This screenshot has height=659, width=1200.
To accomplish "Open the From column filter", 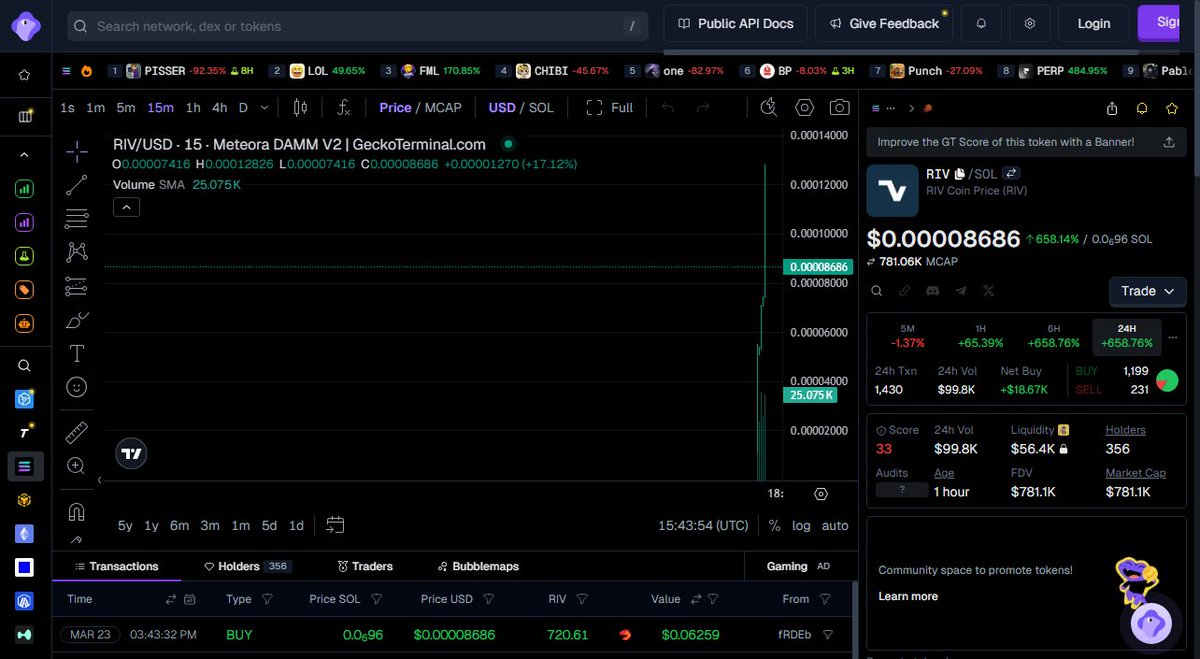I will (x=825, y=599).
